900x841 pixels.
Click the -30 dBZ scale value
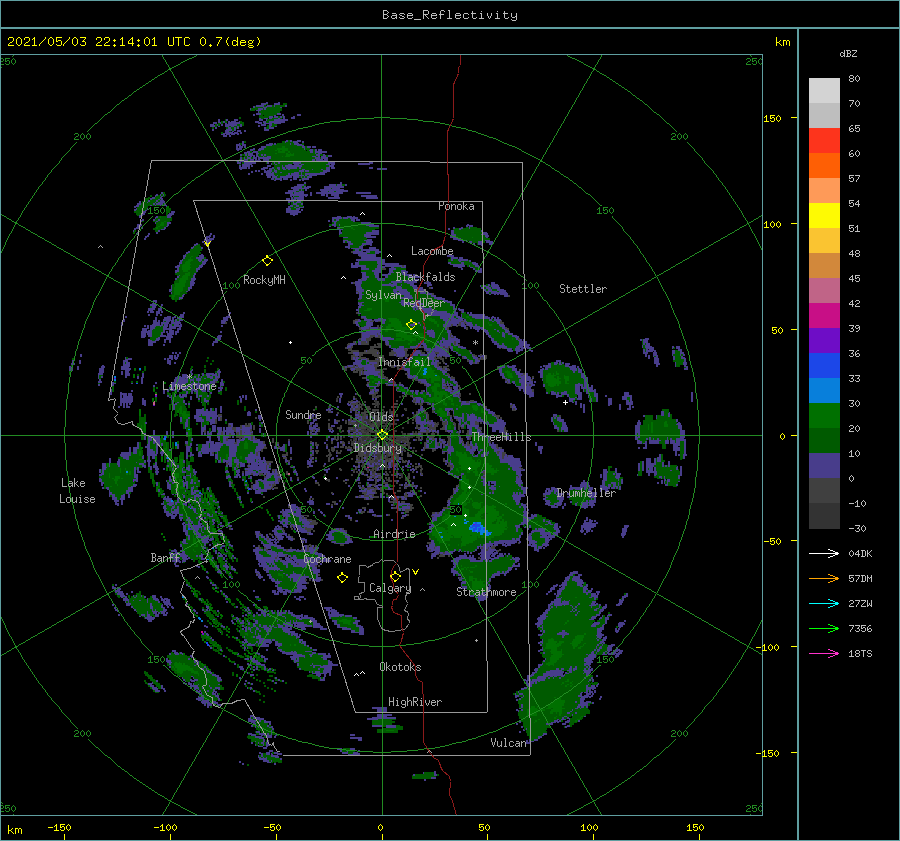(x=857, y=528)
